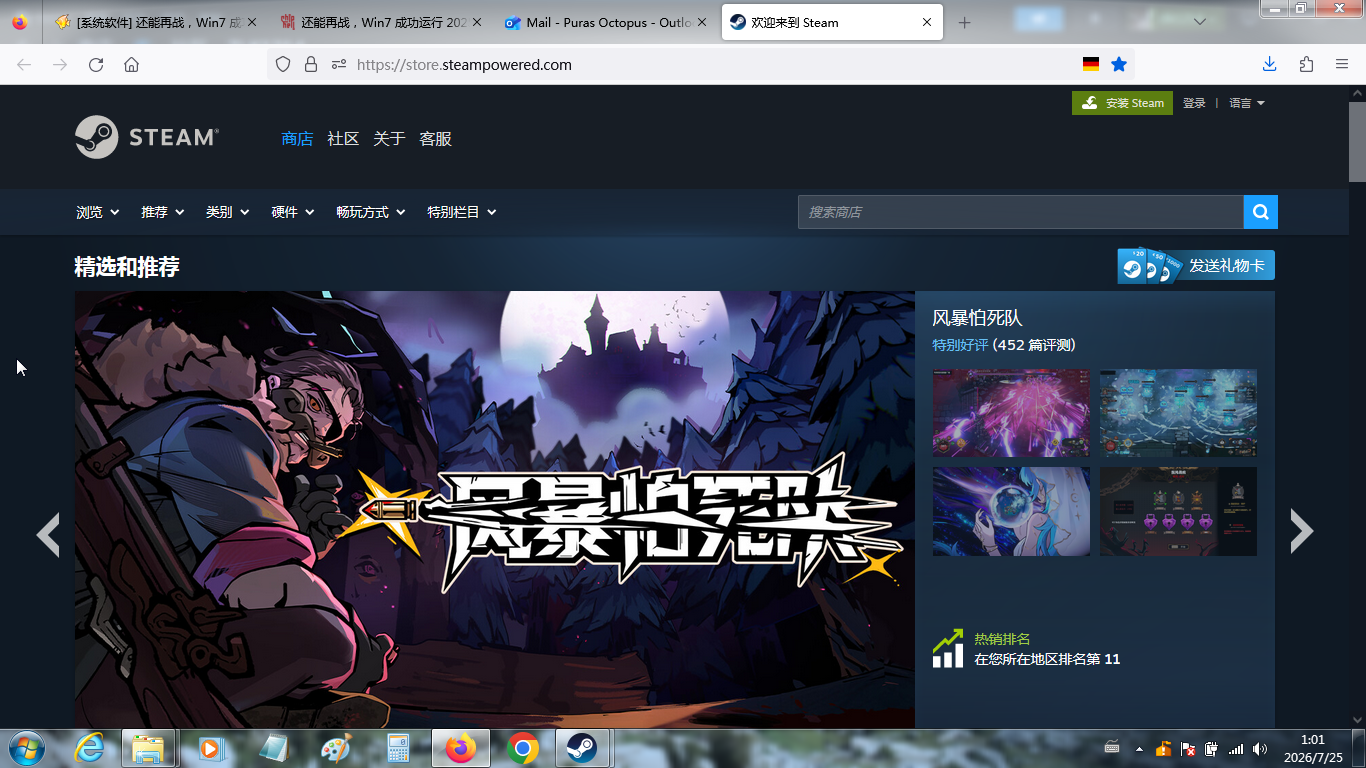Open the Calculator icon on the taskbar
Screen dimensions: 1366x768
399,748
